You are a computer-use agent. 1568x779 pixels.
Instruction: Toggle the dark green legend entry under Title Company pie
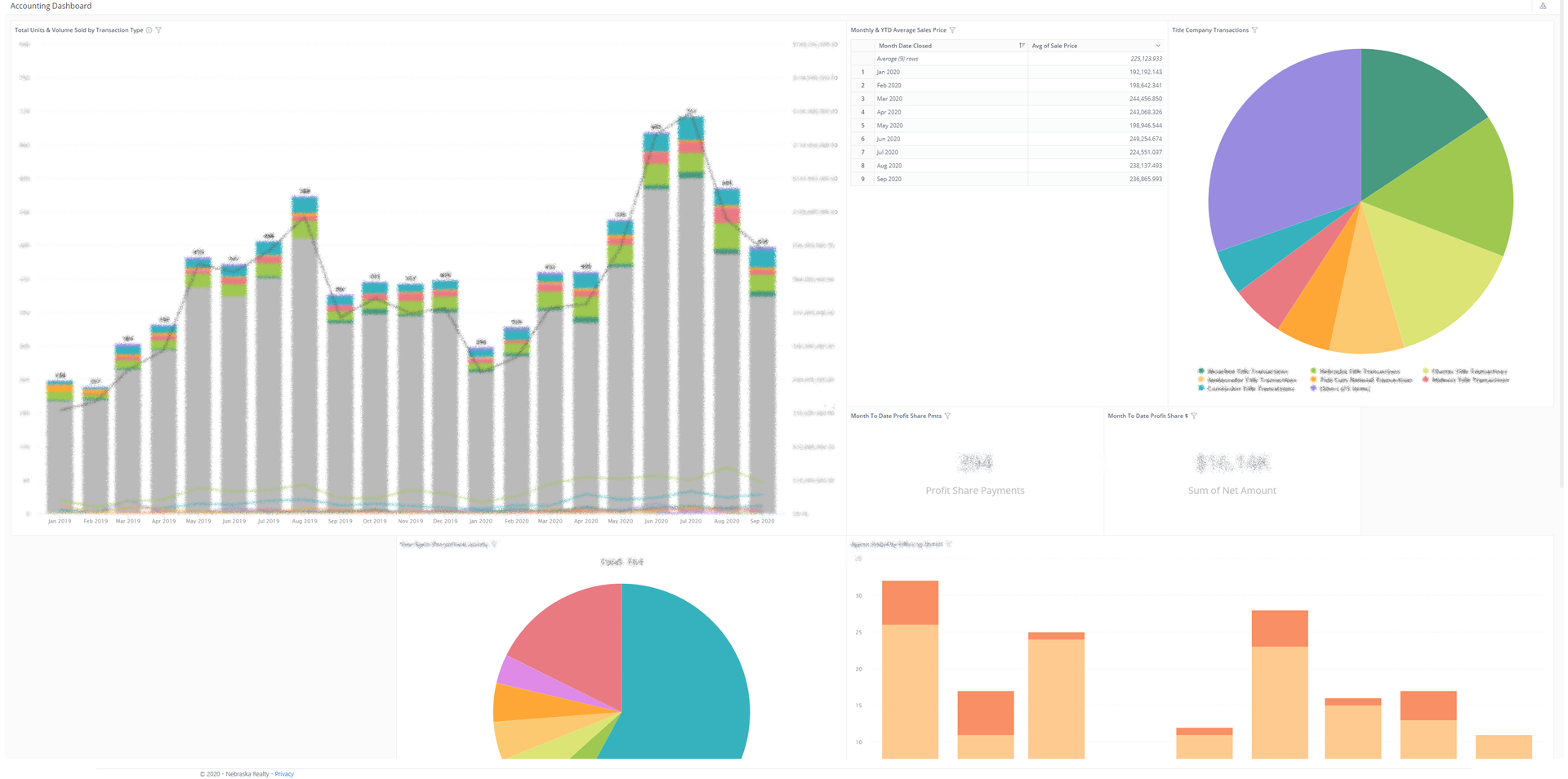[1242, 372]
